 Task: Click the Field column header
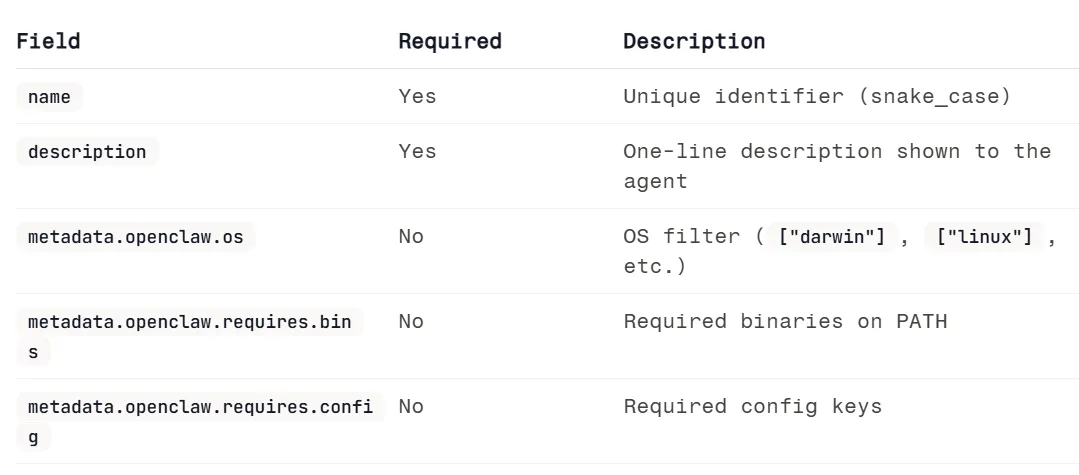pos(48,41)
